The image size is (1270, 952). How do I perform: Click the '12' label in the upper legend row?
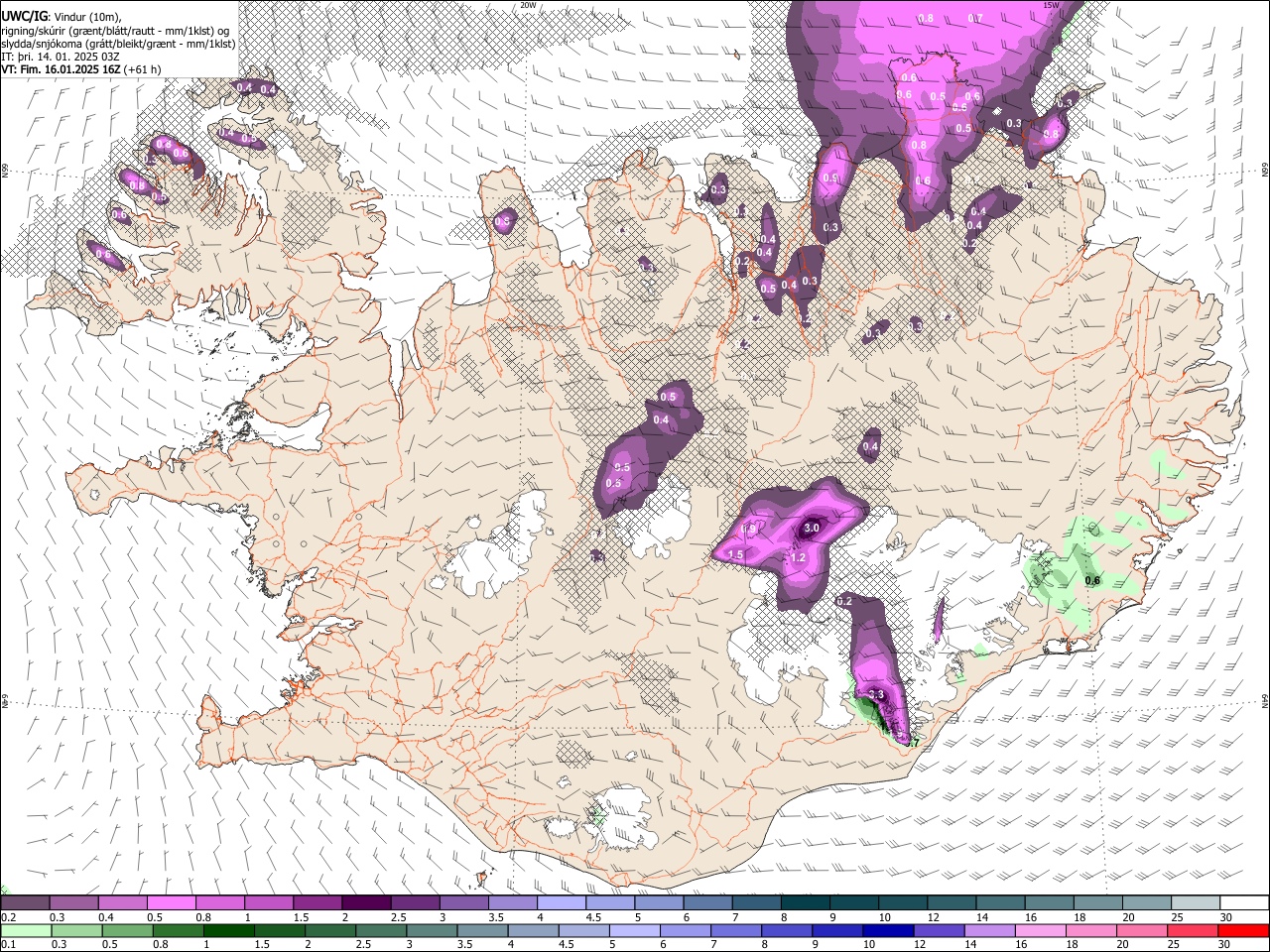click(933, 917)
